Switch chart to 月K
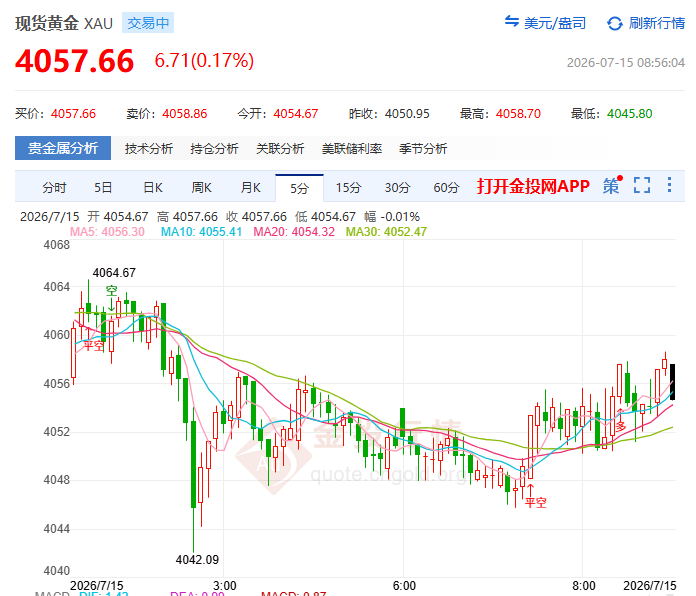 pos(250,188)
